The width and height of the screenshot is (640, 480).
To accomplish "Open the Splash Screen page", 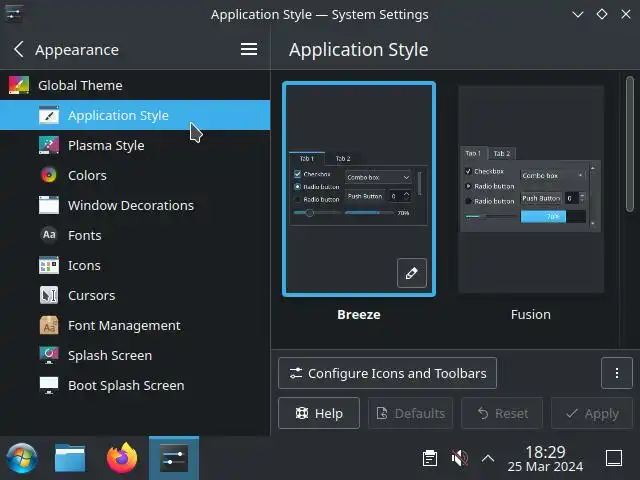I will click(x=135, y=355).
